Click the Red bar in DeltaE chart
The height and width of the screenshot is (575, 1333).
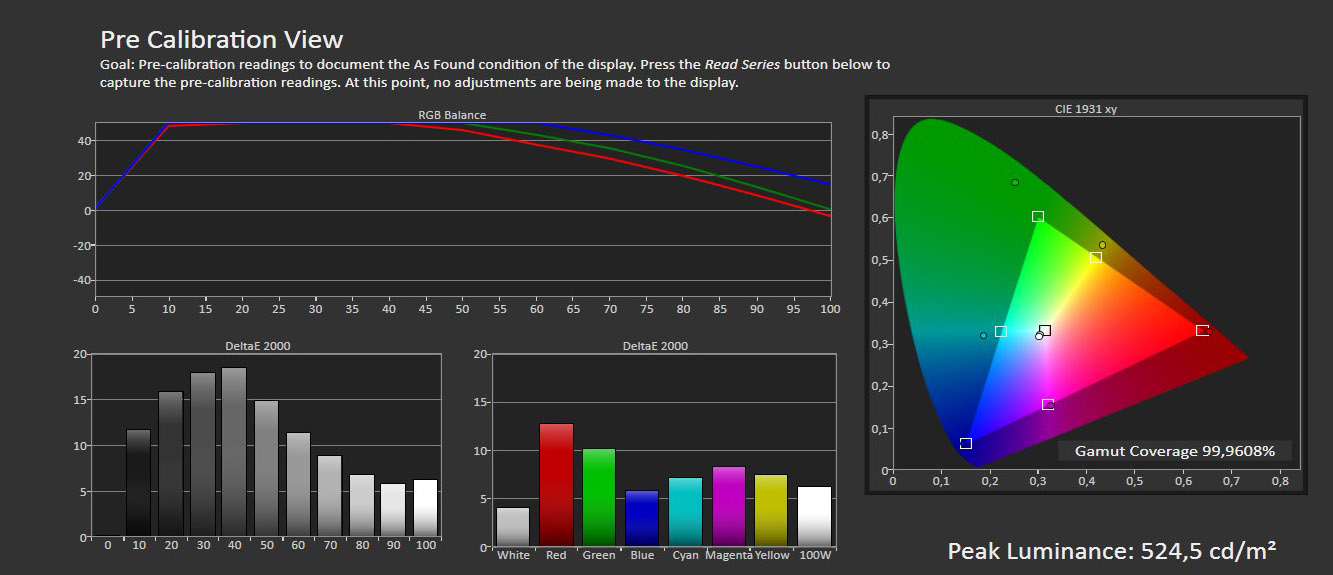click(556, 485)
